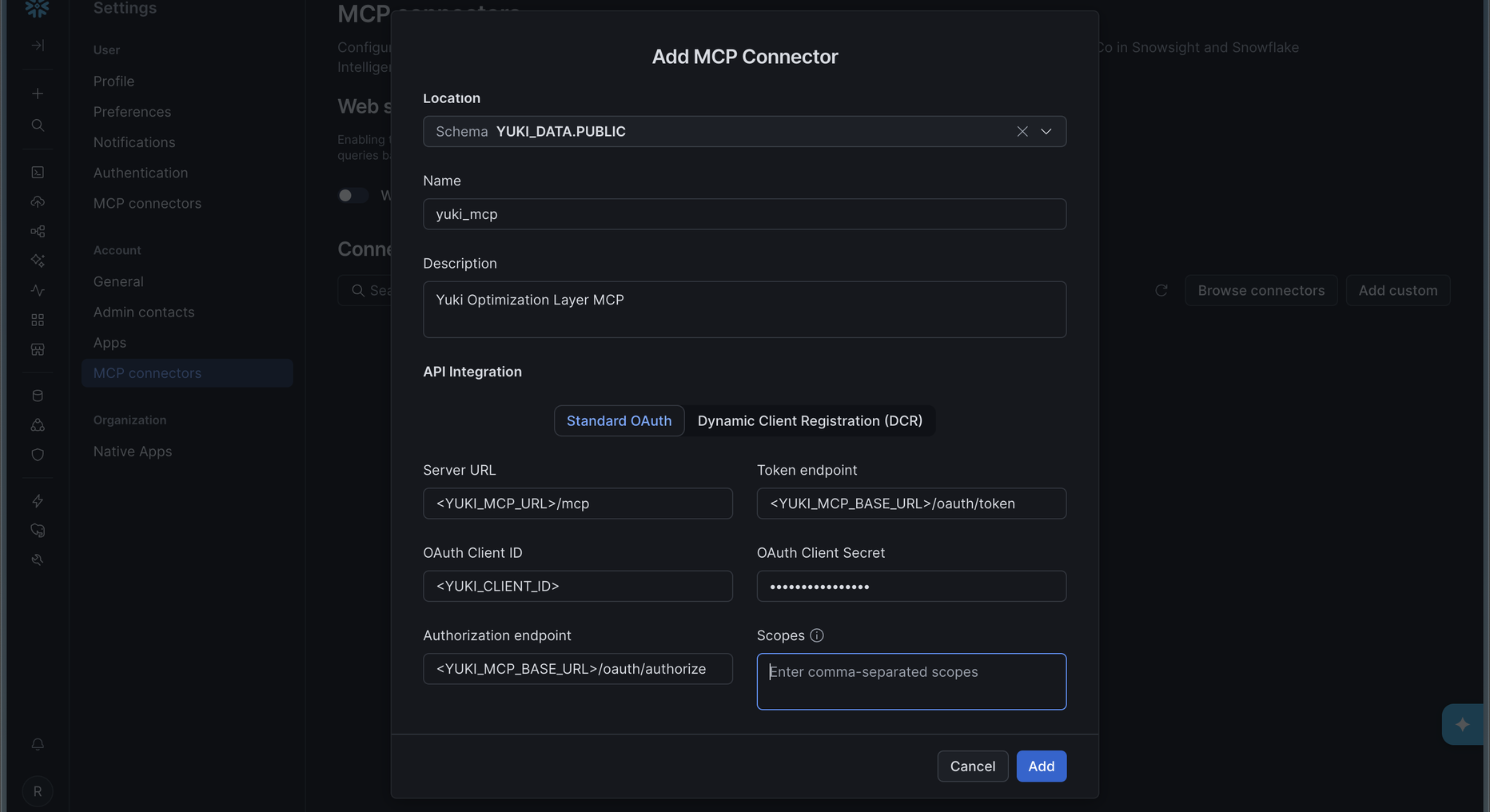Click the four-squares grid icon

point(38,320)
